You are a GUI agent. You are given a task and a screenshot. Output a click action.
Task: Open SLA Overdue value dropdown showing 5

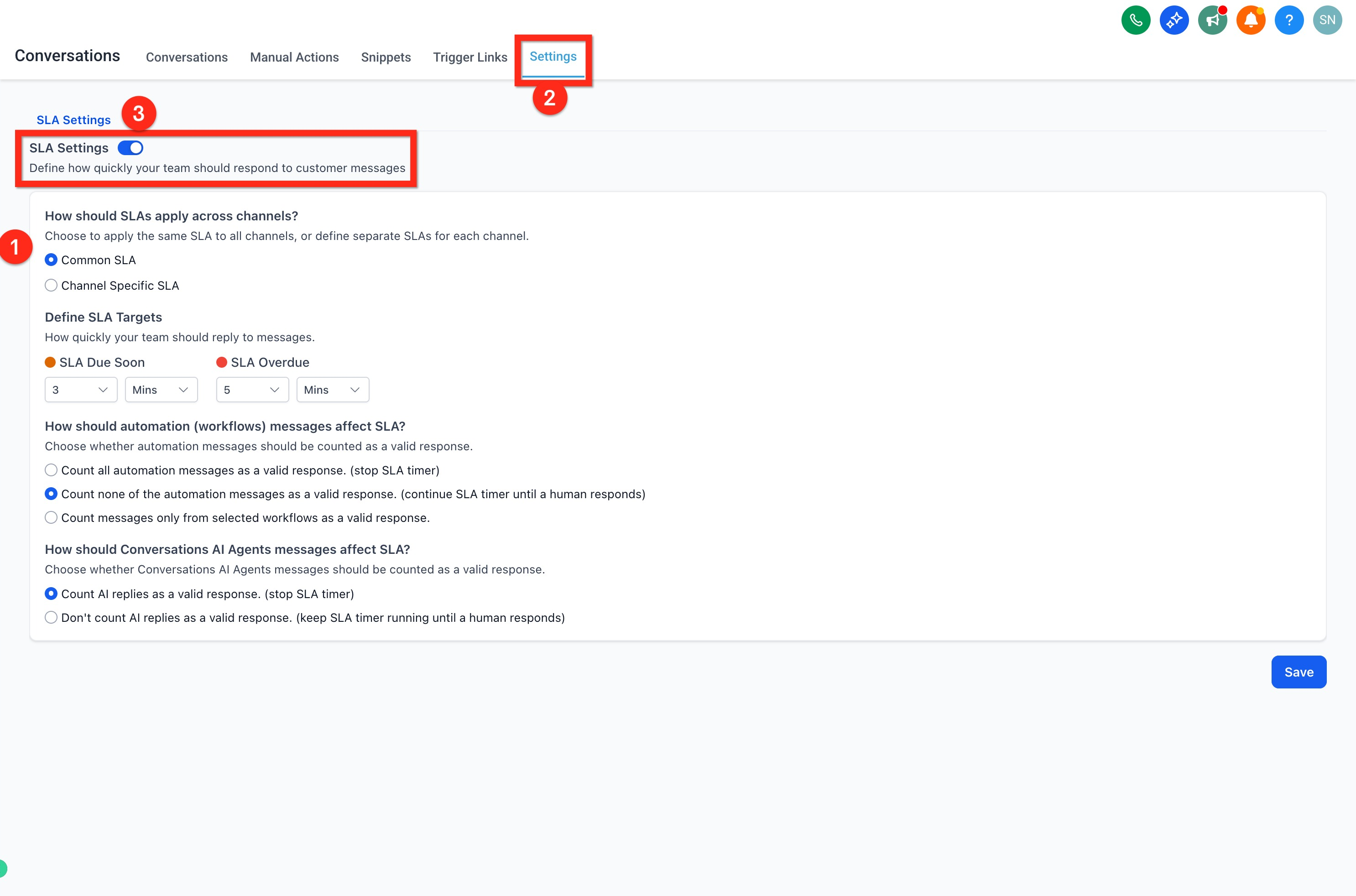252,390
